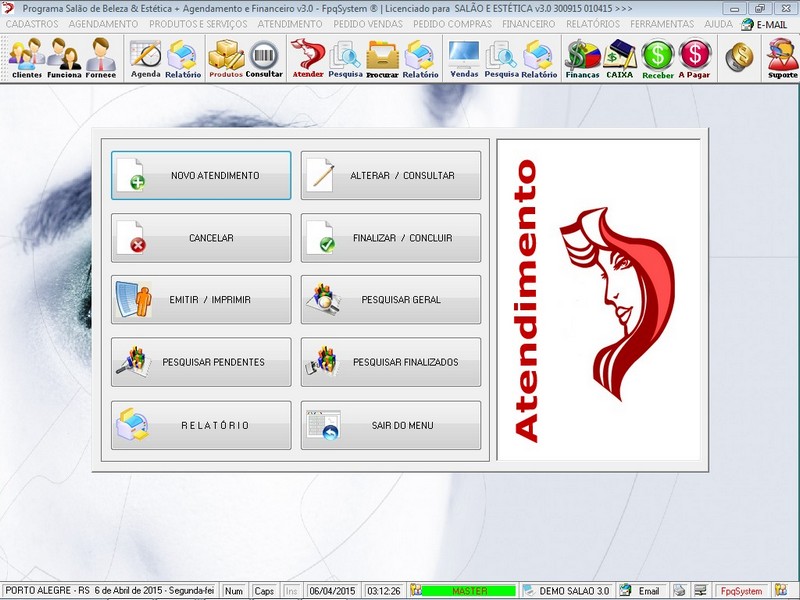Click the PESQUISAR FINALIZADOS button
Image resolution: width=800 pixels, height=600 pixels.
coord(391,362)
